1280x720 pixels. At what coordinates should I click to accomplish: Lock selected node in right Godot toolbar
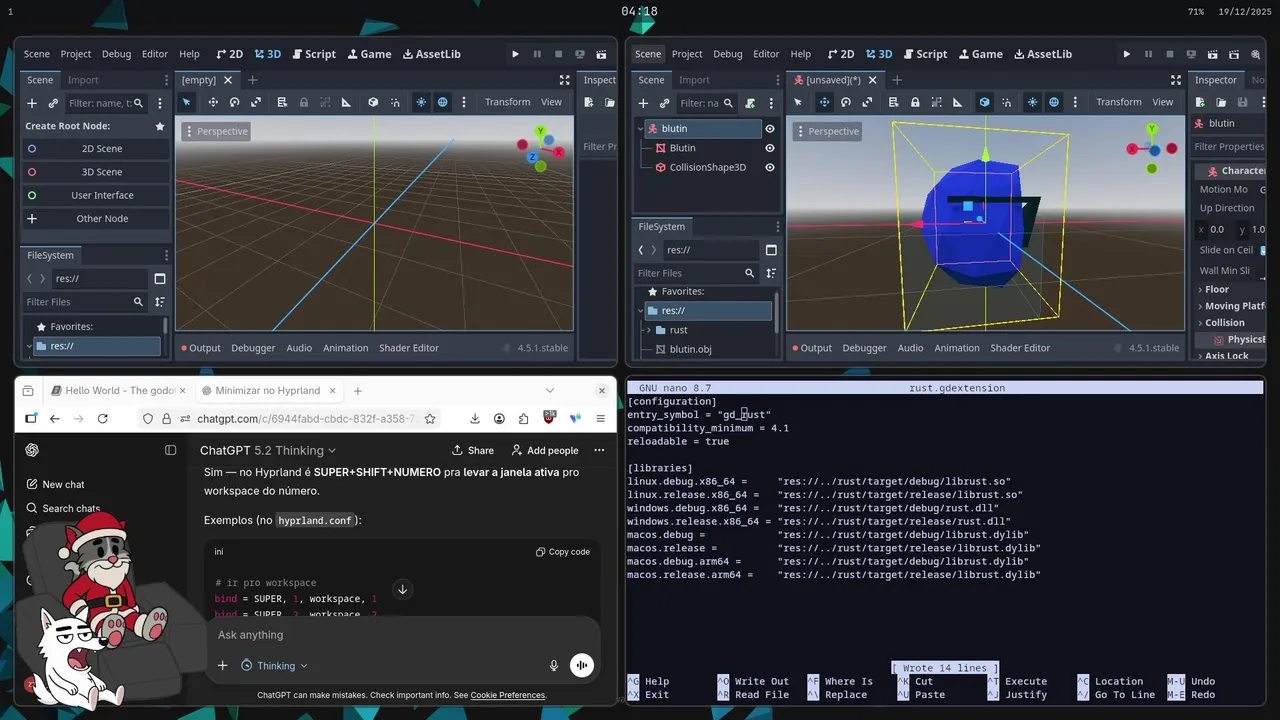(915, 102)
